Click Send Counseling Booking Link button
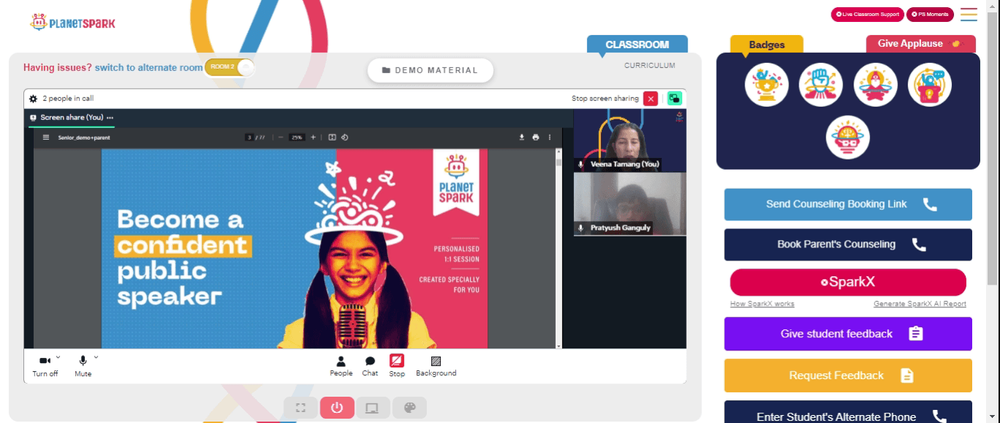 point(848,205)
